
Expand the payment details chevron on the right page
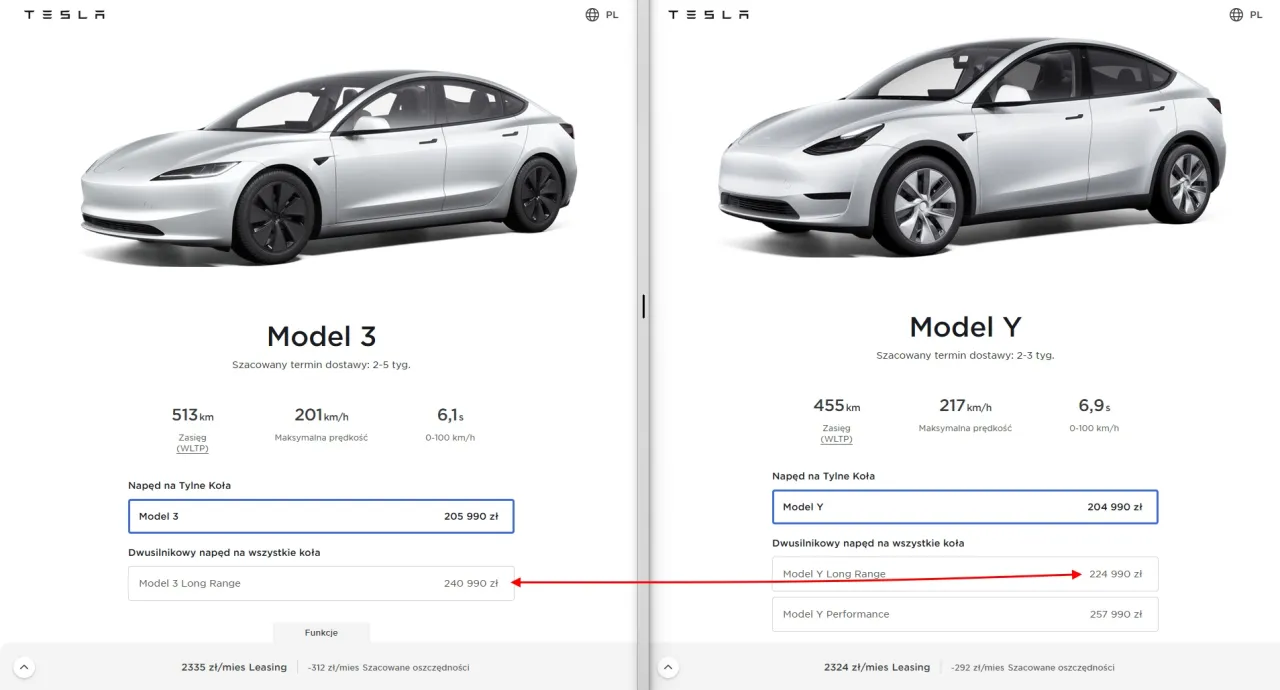click(x=668, y=667)
